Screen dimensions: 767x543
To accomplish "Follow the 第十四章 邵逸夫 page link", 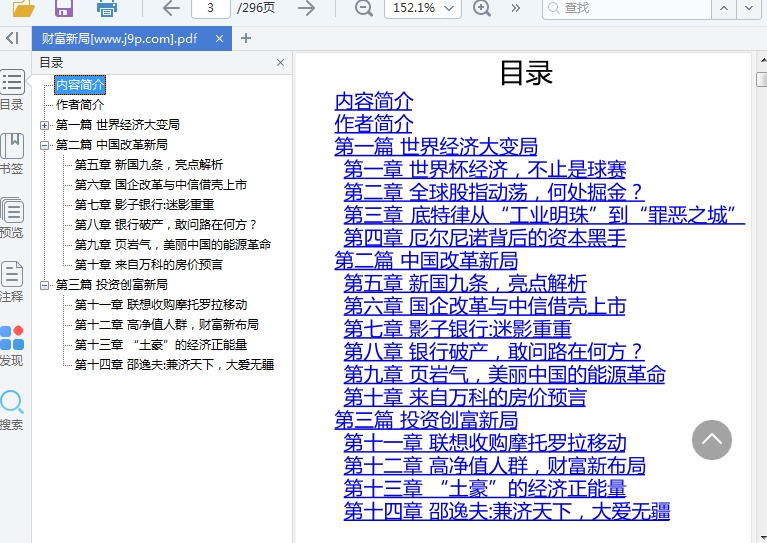I will 507,512.
